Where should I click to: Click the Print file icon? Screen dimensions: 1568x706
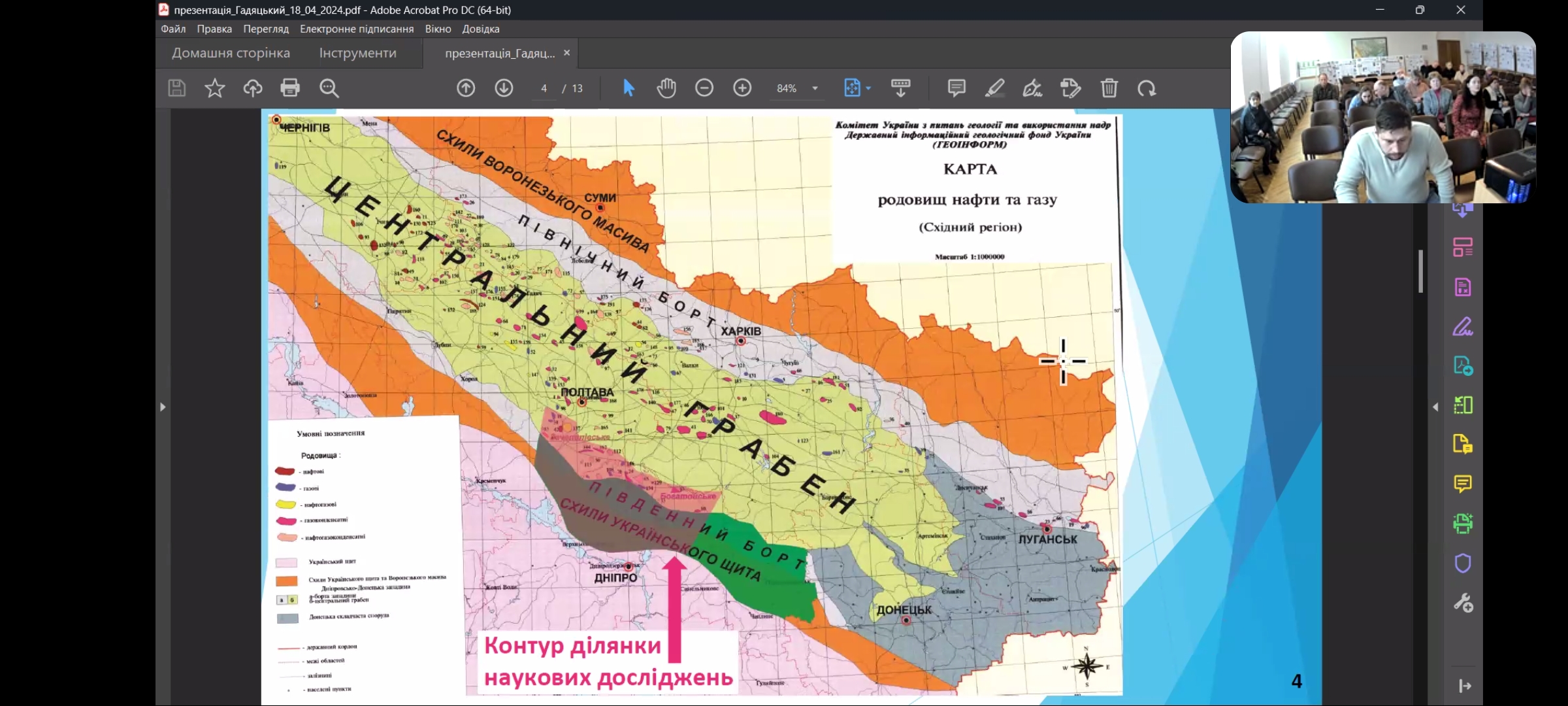click(x=290, y=88)
